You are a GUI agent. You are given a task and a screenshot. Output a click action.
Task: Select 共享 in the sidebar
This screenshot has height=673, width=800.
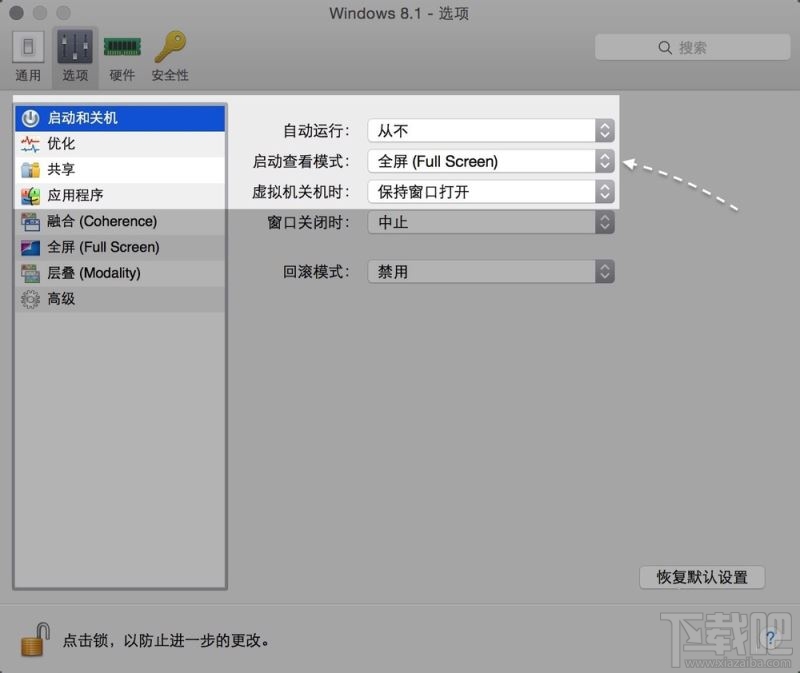click(x=120, y=169)
